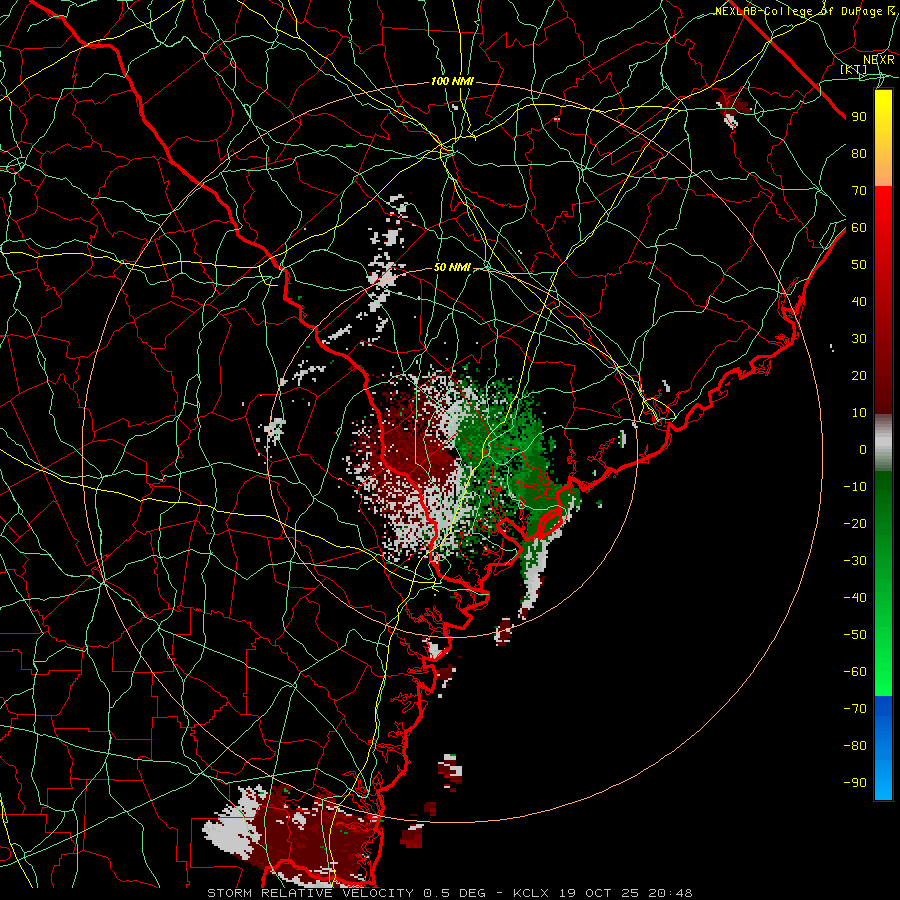This screenshot has width=900, height=900.
Task: Click the -30 value on the velocity scale
Action: click(x=855, y=561)
